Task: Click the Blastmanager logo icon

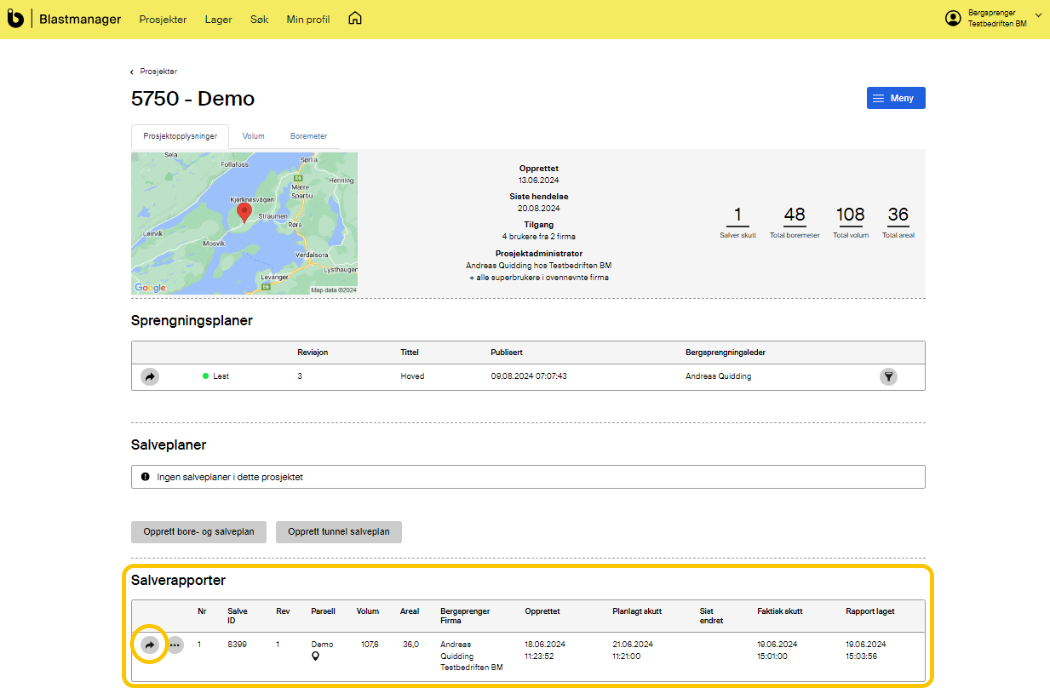Action: click(15, 18)
